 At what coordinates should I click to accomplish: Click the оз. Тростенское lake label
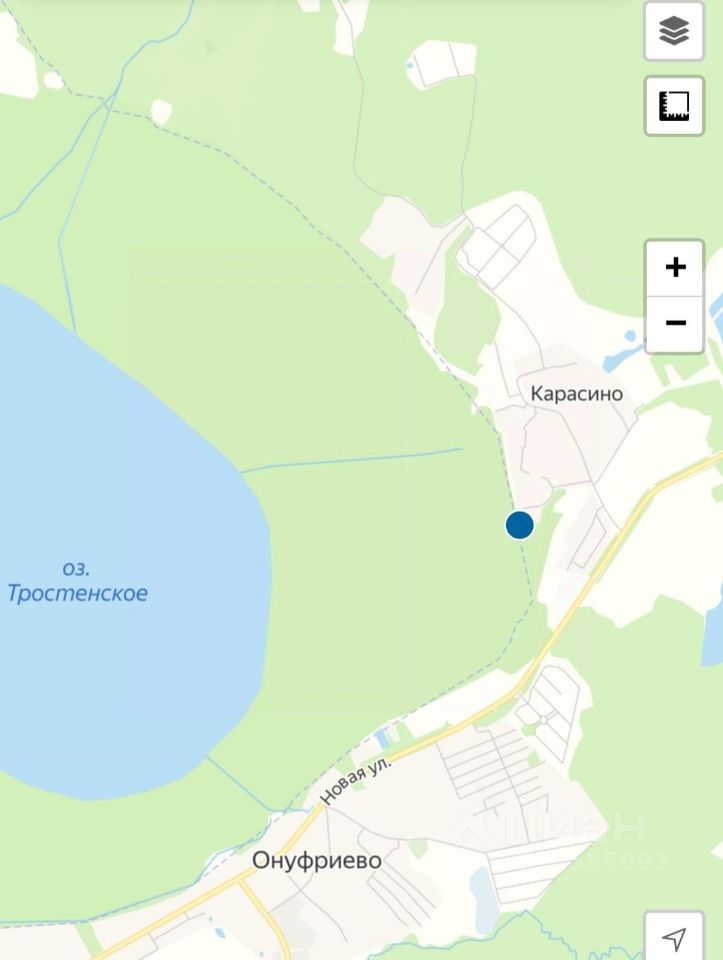[78, 581]
